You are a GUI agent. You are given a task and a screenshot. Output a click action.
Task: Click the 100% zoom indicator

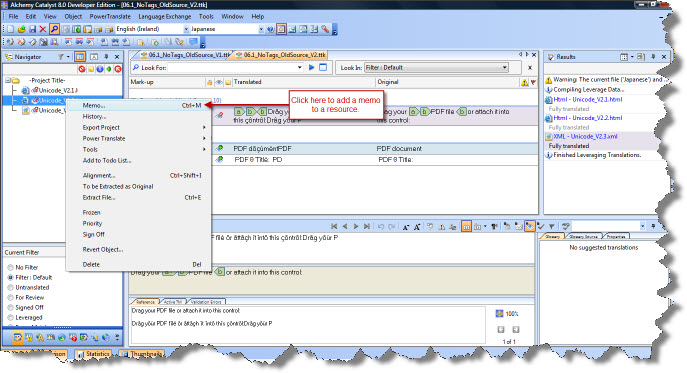coord(512,314)
